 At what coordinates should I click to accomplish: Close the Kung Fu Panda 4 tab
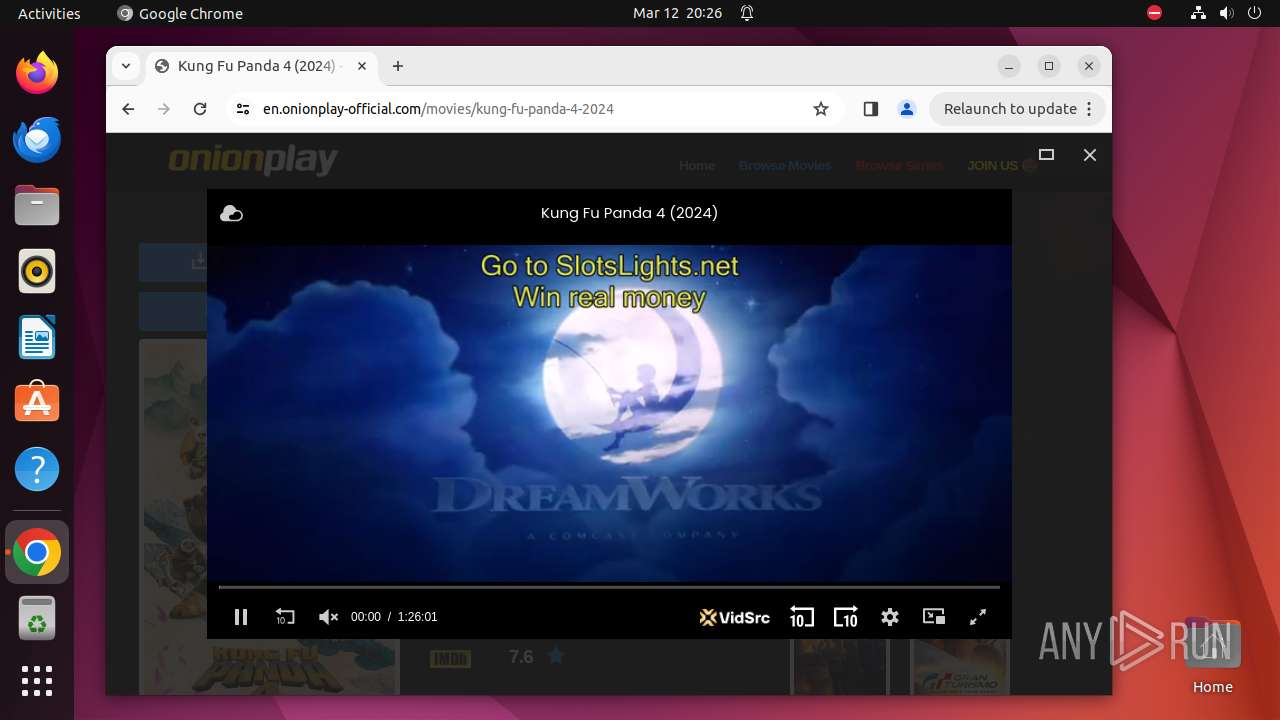[x=362, y=66]
